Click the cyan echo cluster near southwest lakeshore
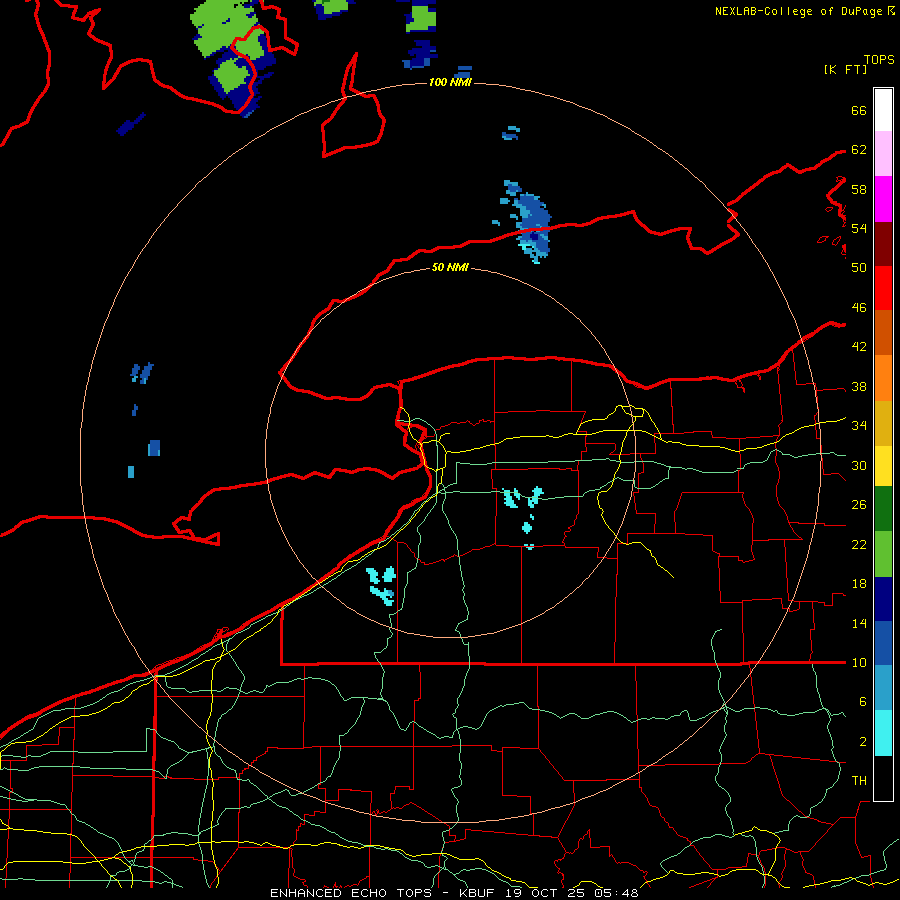Viewport: 900px width, 900px height. pos(382,585)
